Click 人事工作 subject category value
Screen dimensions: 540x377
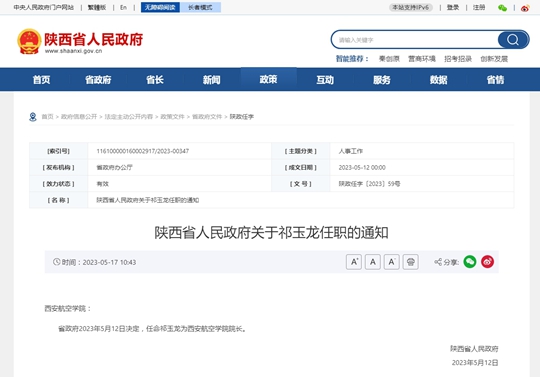point(351,151)
